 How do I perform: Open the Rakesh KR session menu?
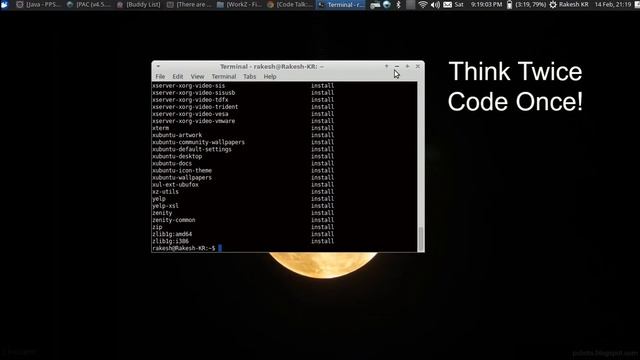pos(569,4)
